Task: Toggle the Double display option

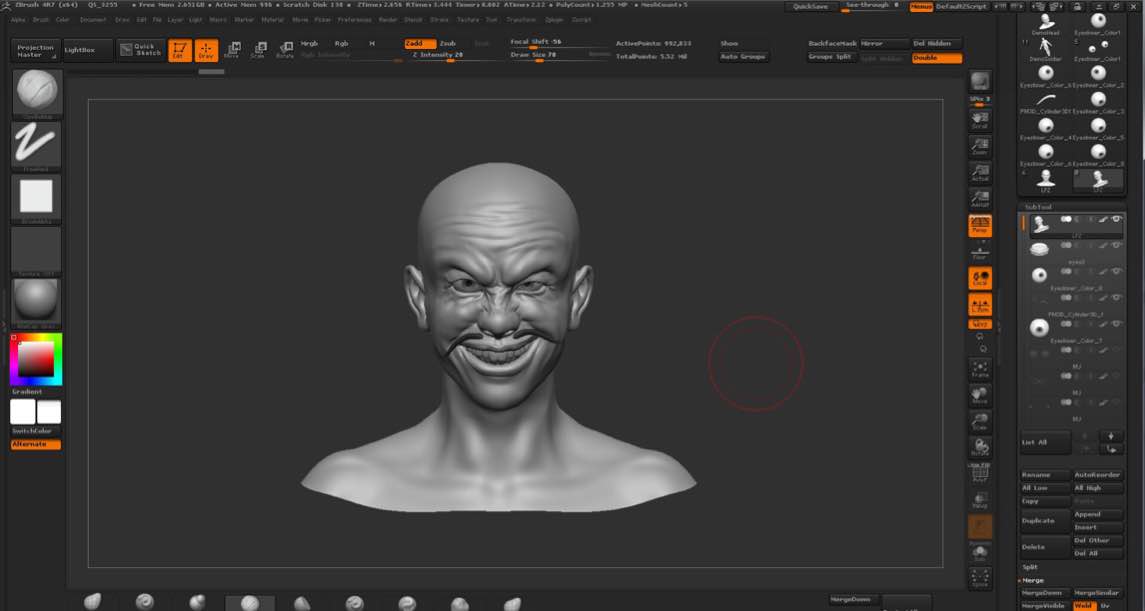Action: 937,58
